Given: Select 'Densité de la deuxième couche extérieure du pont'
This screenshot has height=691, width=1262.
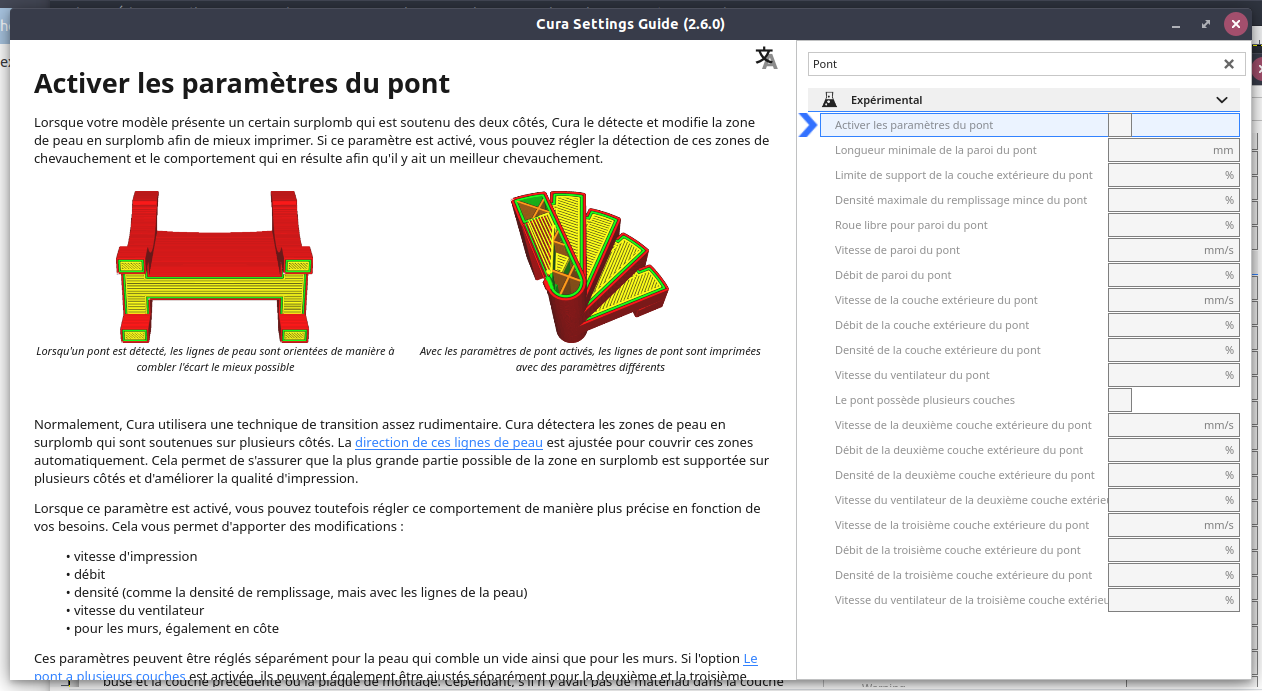Looking at the screenshot, I should [965, 475].
